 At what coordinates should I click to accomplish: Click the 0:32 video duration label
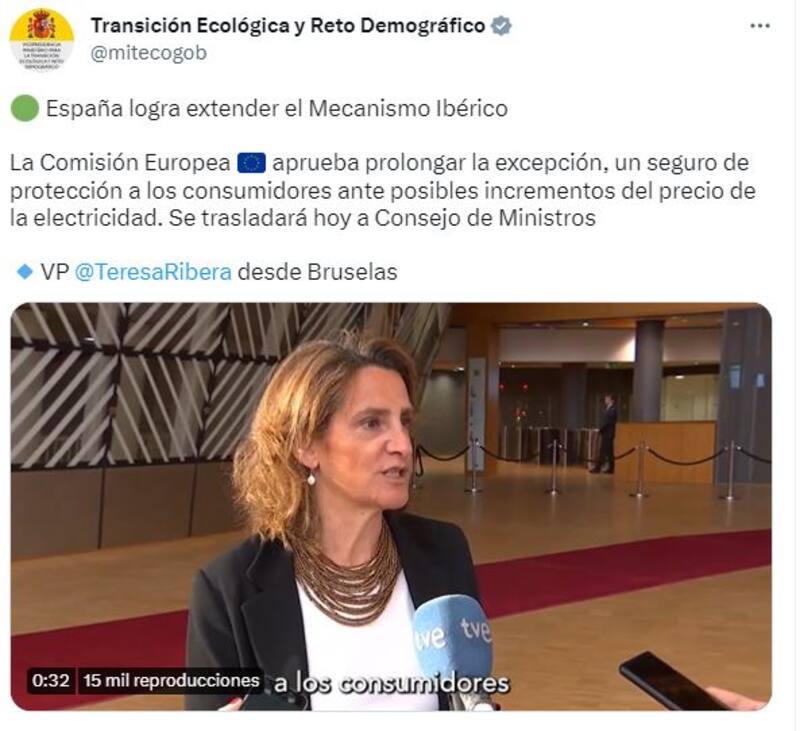coord(51,680)
